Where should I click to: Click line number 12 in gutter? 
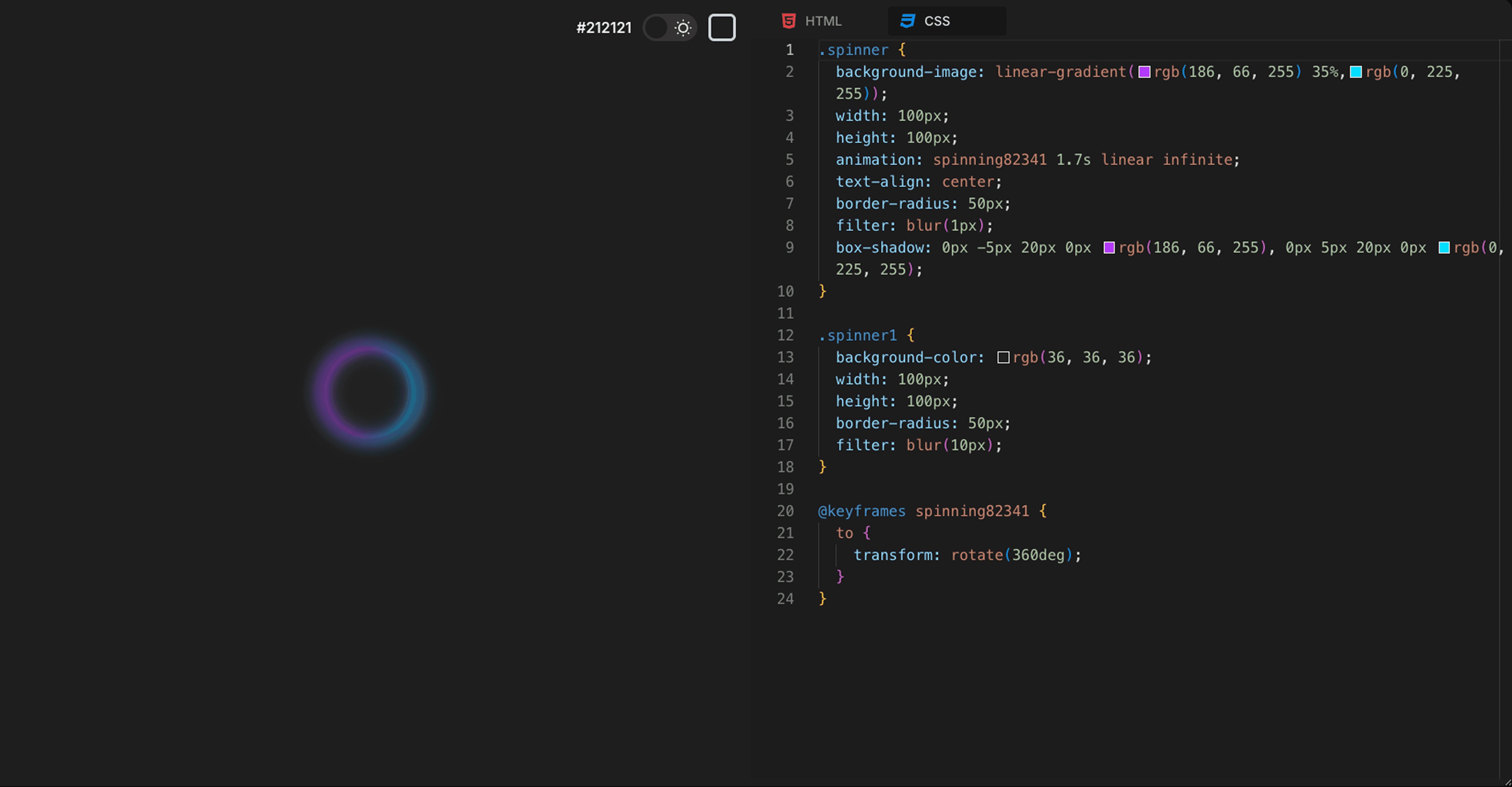[x=785, y=336]
